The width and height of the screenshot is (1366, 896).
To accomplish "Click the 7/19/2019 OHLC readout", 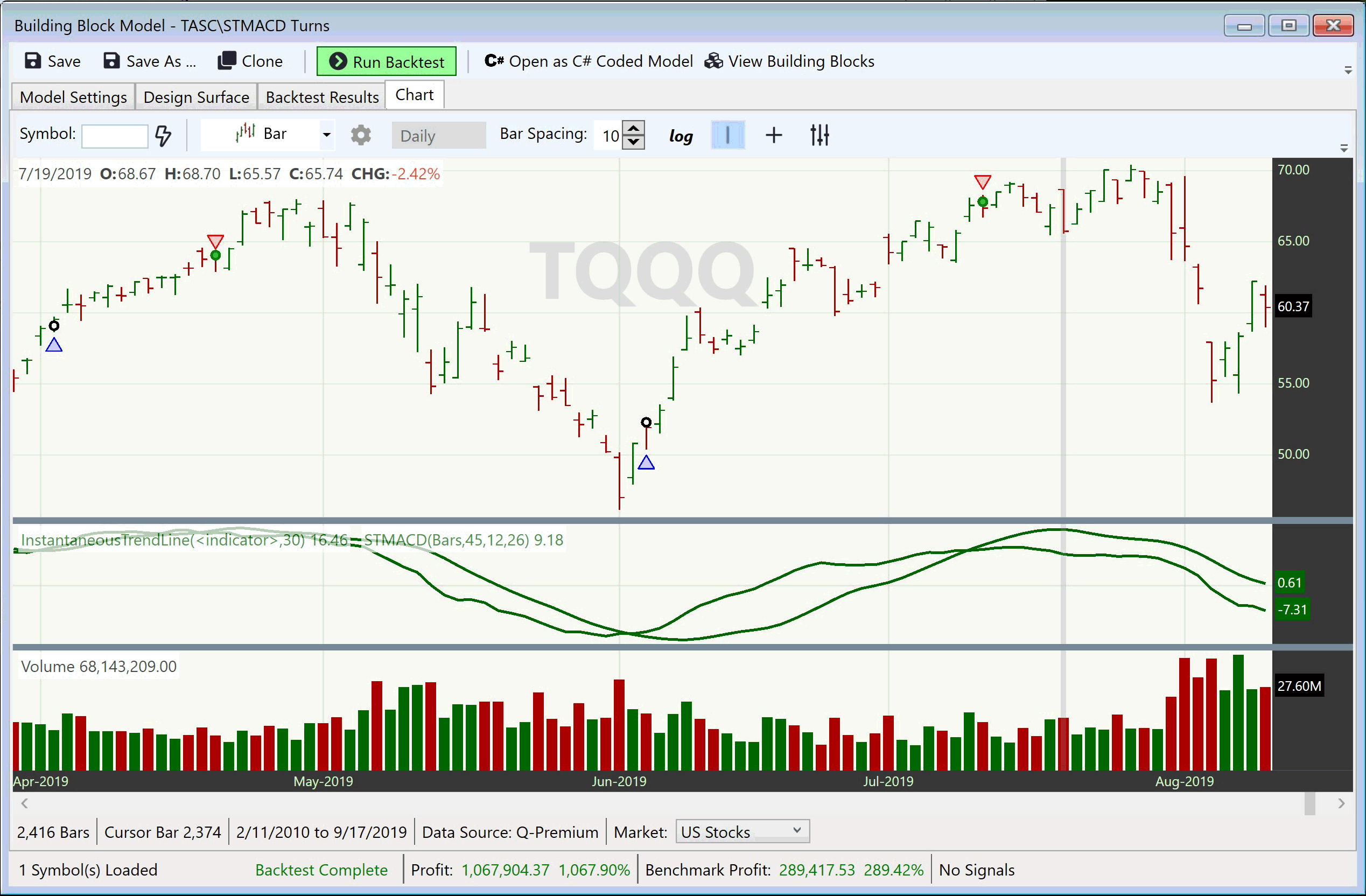I will point(229,174).
